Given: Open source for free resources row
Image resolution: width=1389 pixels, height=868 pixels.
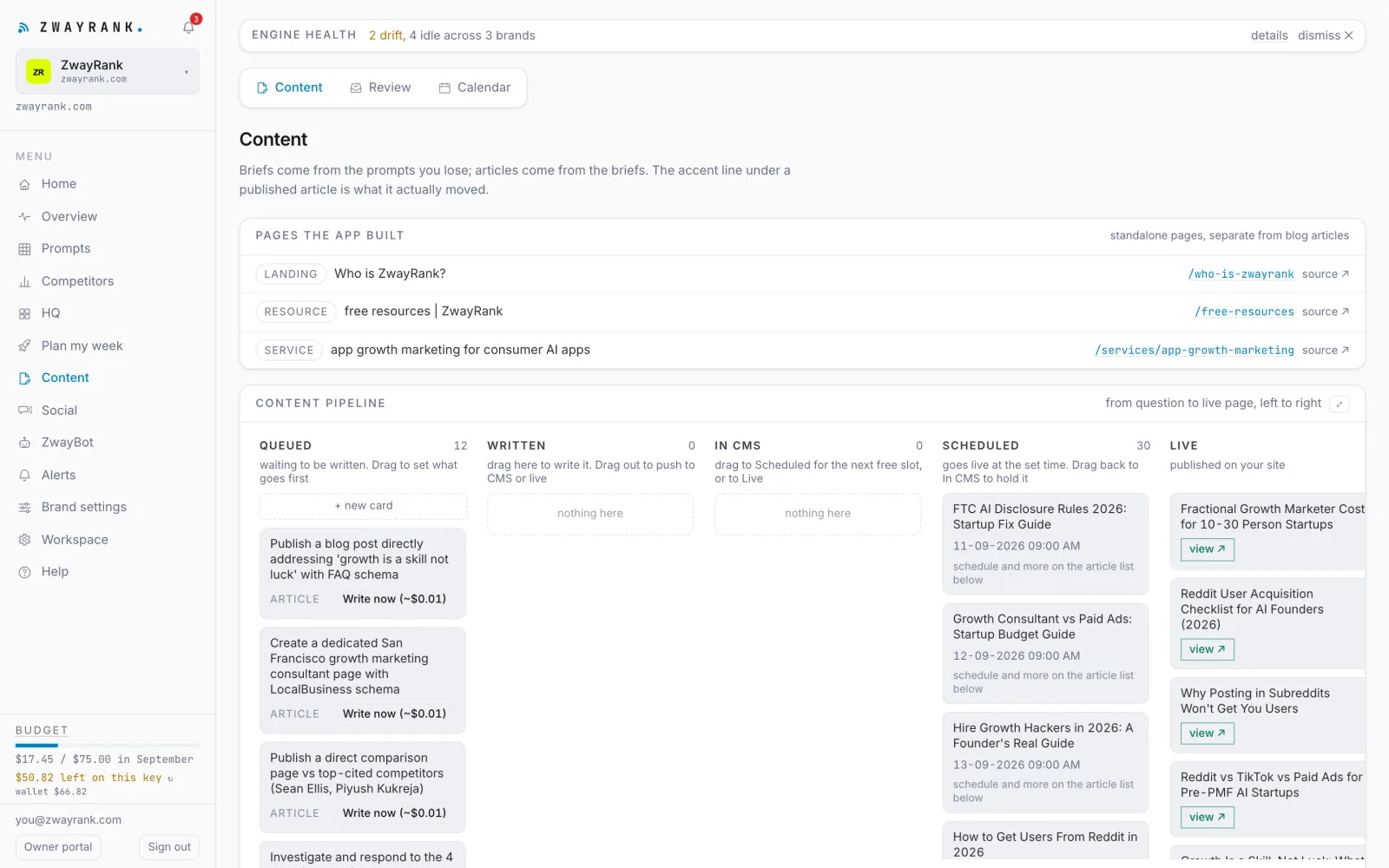Looking at the screenshot, I should (x=1326, y=312).
